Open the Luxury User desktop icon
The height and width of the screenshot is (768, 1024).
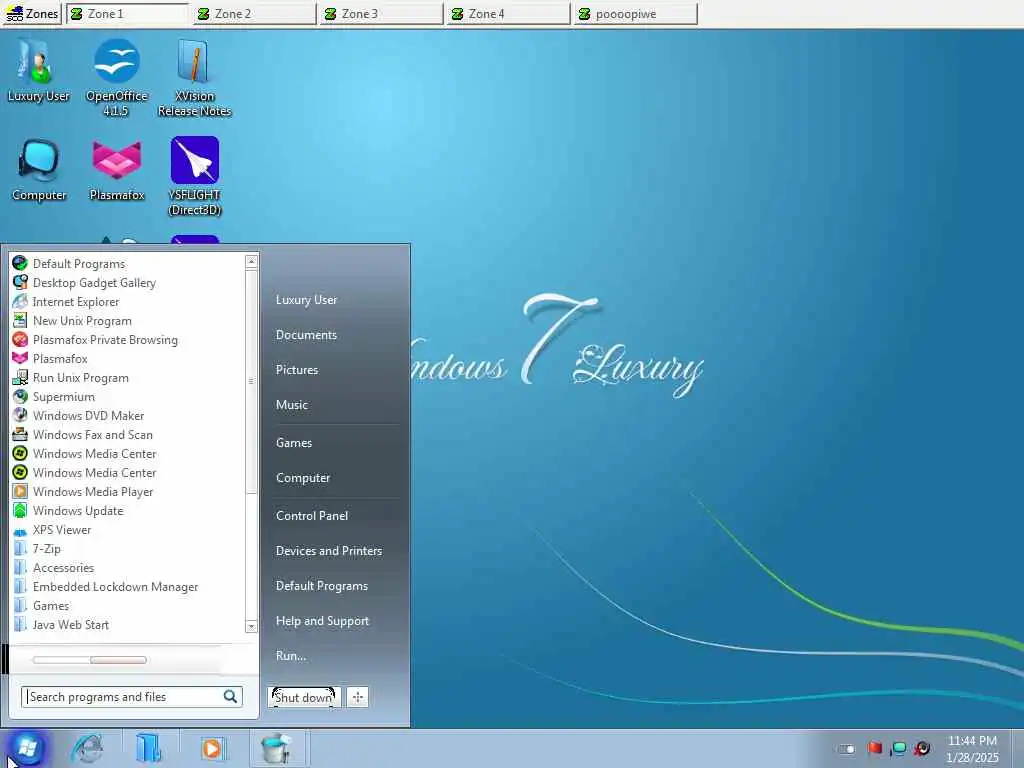[38, 71]
